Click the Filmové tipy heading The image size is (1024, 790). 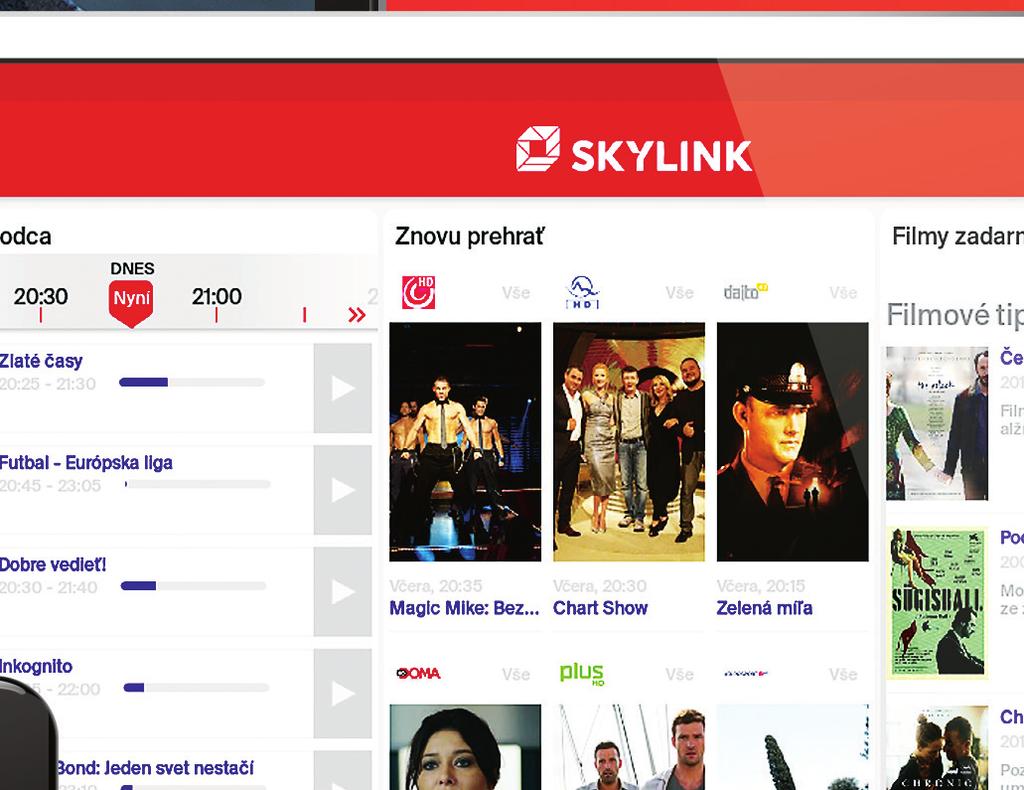(955, 315)
